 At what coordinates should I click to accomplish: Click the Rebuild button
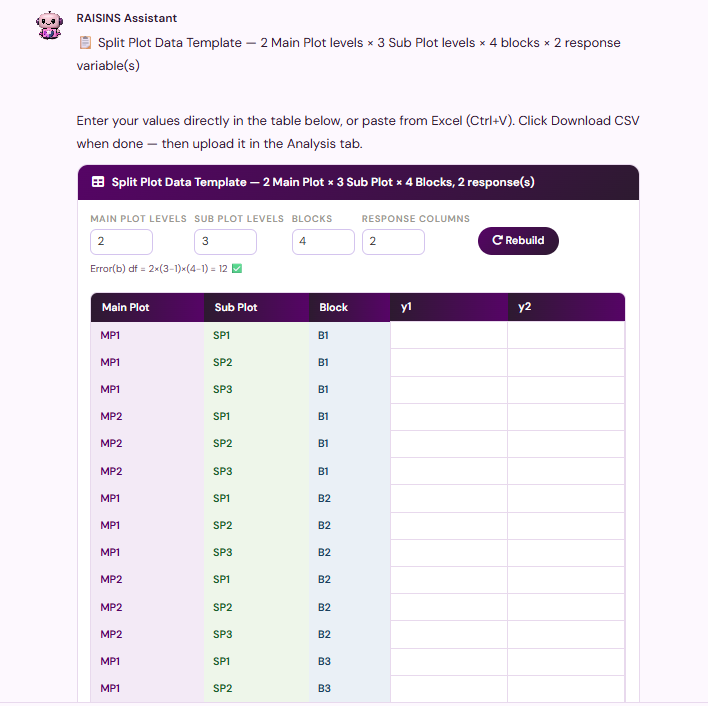coord(518,241)
